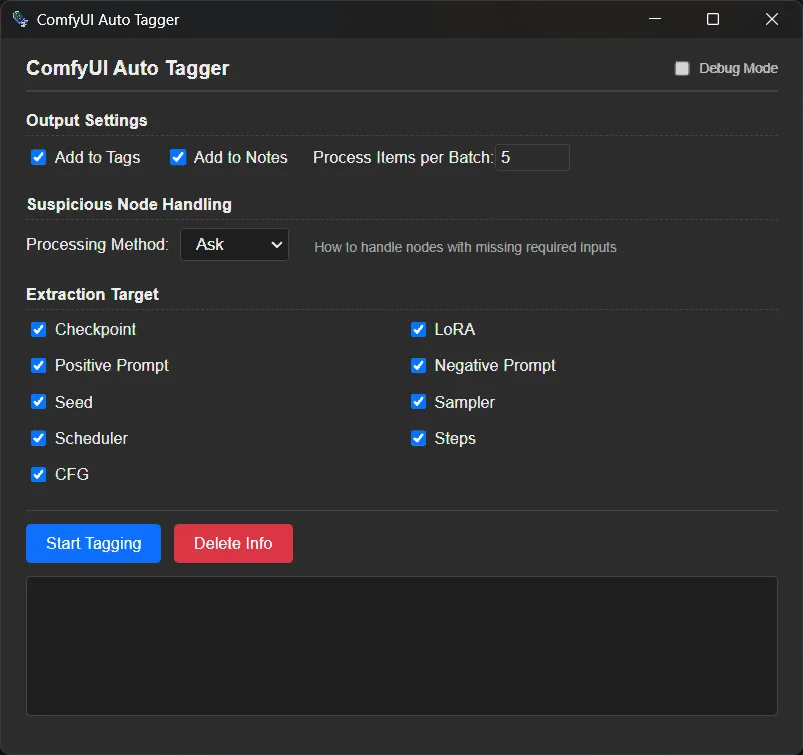803x755 pixels.
Task: Toggle the Scheduler checkbox
Action: pyautogui.click(x=39, y=438)
